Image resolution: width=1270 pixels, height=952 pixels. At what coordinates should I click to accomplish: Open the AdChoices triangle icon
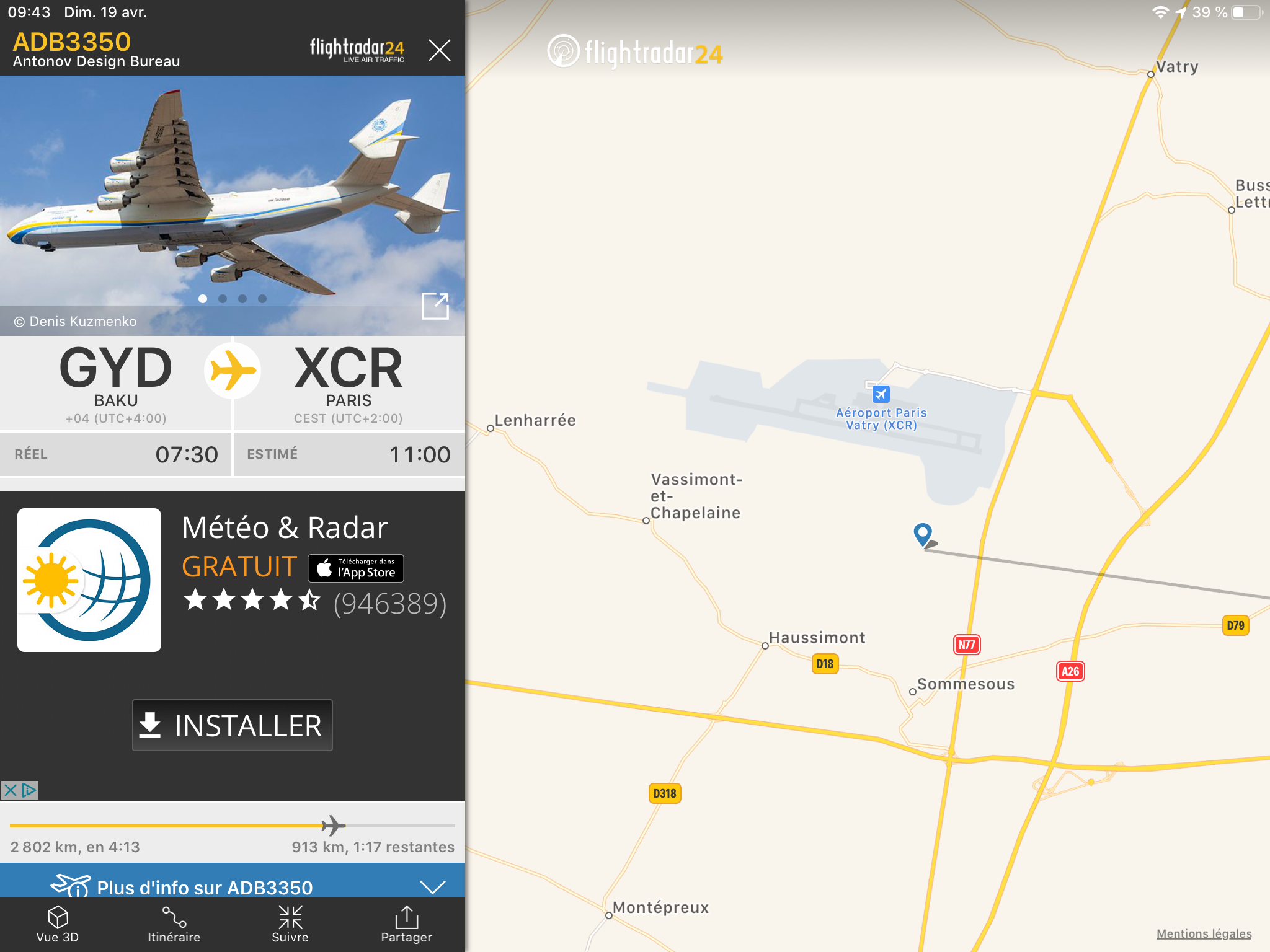[x=29, y=790]
